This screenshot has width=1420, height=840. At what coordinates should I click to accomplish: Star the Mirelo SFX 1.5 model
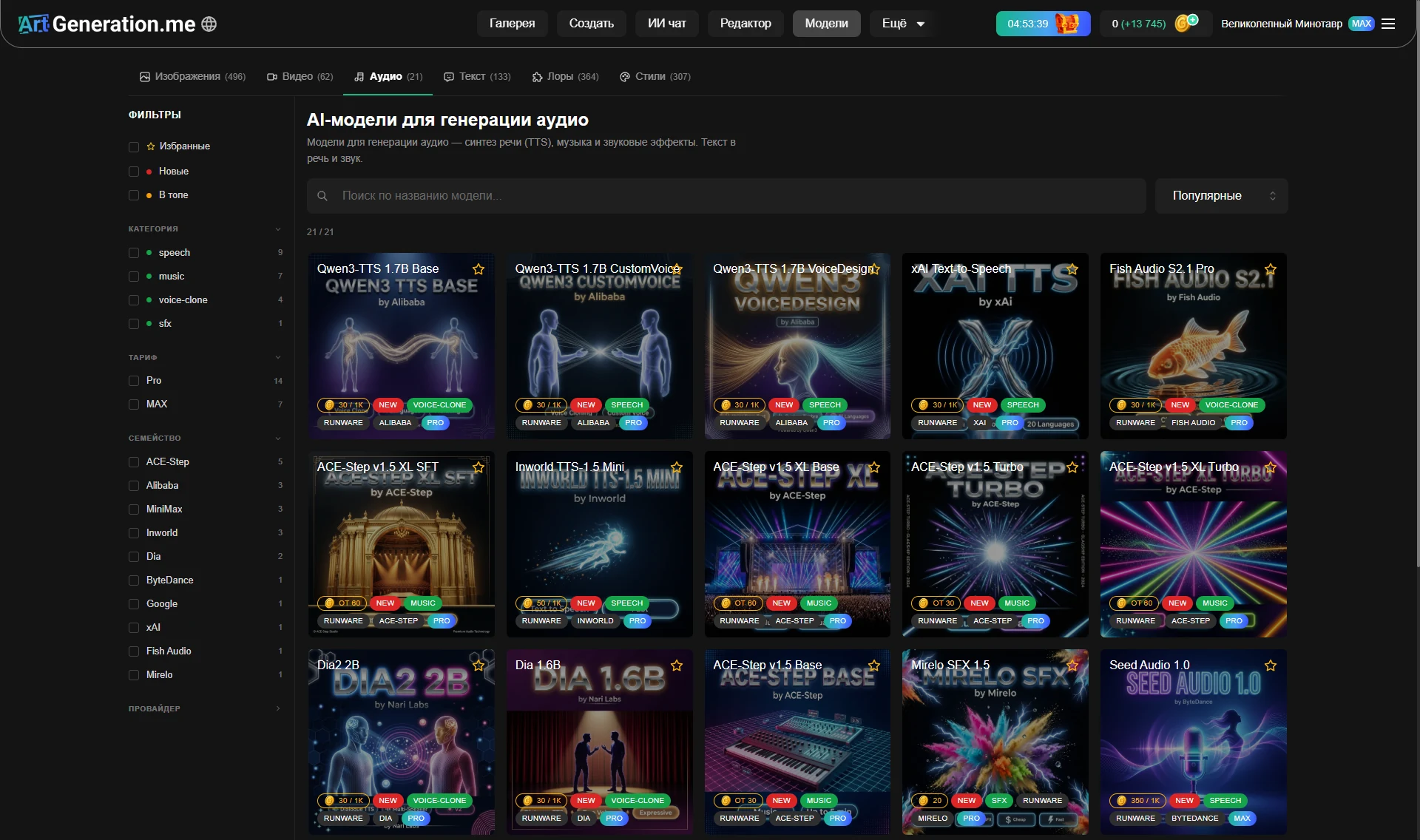click(1072, 665)
